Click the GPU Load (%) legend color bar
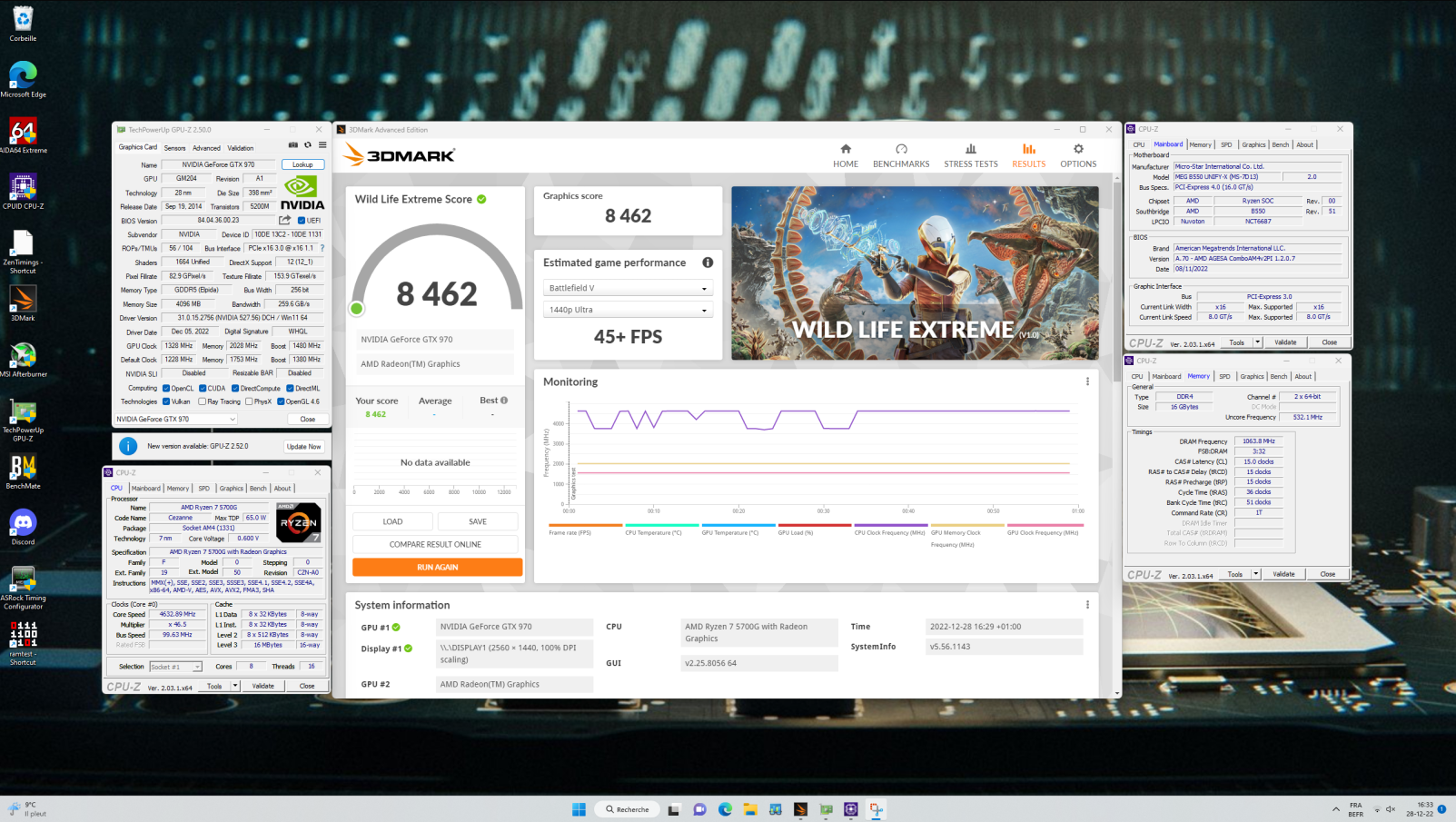The image size is (1456, 822). click(814, 525)
